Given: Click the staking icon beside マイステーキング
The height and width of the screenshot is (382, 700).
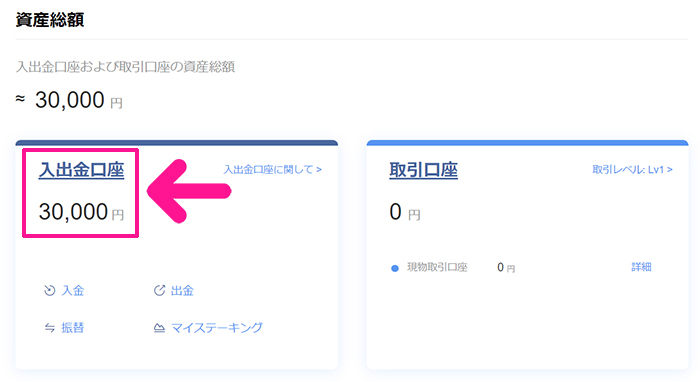Looking at the screenshot, I should pyautogui.click(x=159, y=328).
